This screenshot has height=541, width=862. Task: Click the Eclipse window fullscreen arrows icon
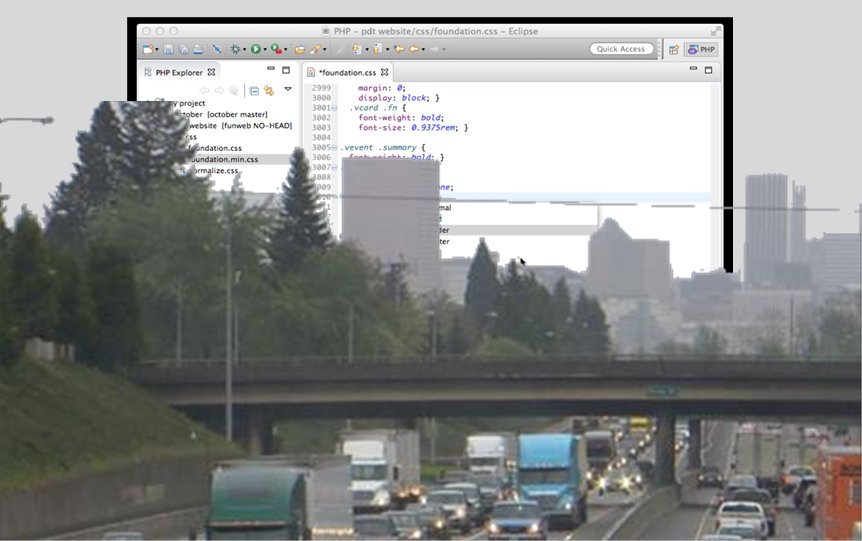[715, 31]
